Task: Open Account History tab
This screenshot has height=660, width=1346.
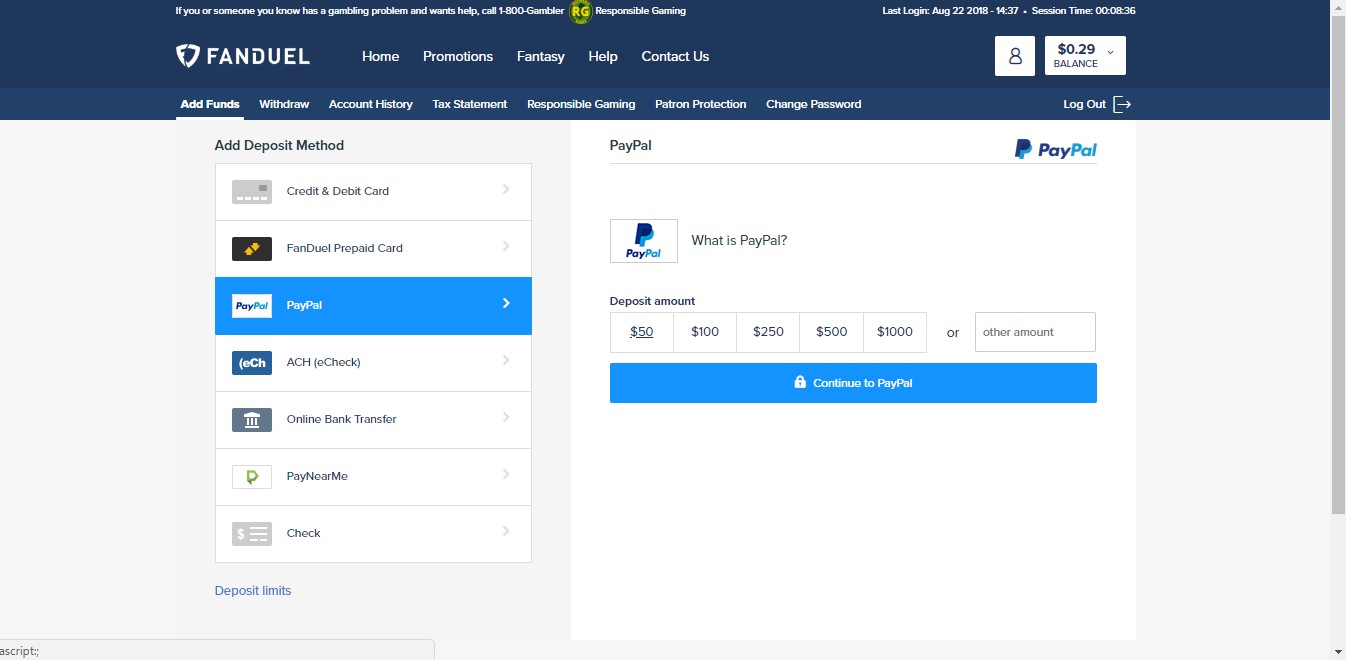Action: click(x=371, y=104)
